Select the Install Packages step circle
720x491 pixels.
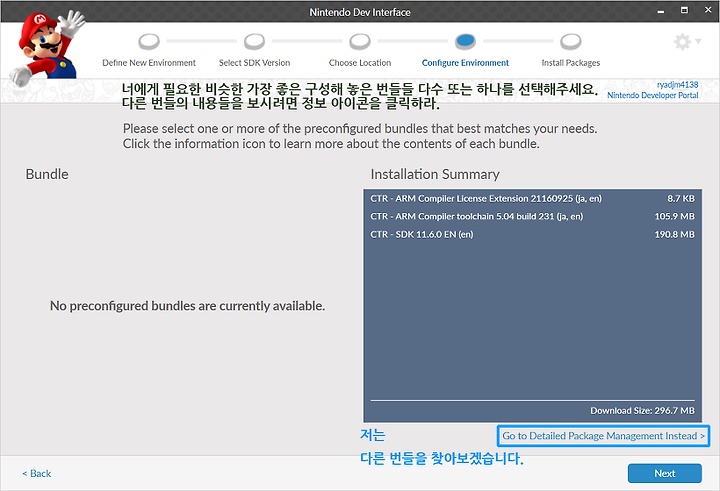(x=571, y=41)
